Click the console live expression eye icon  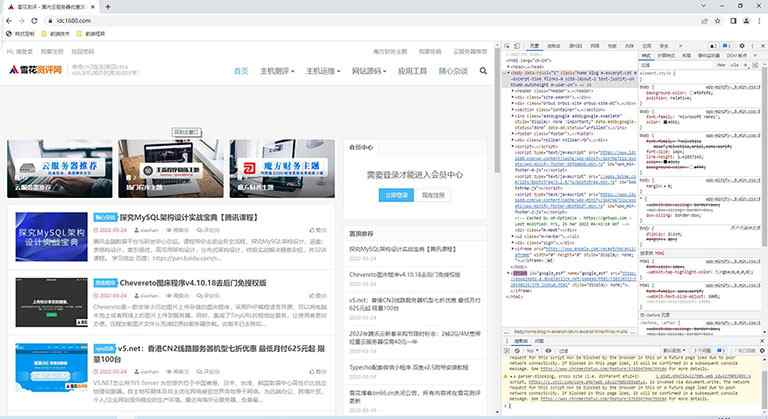coord(548,350)
